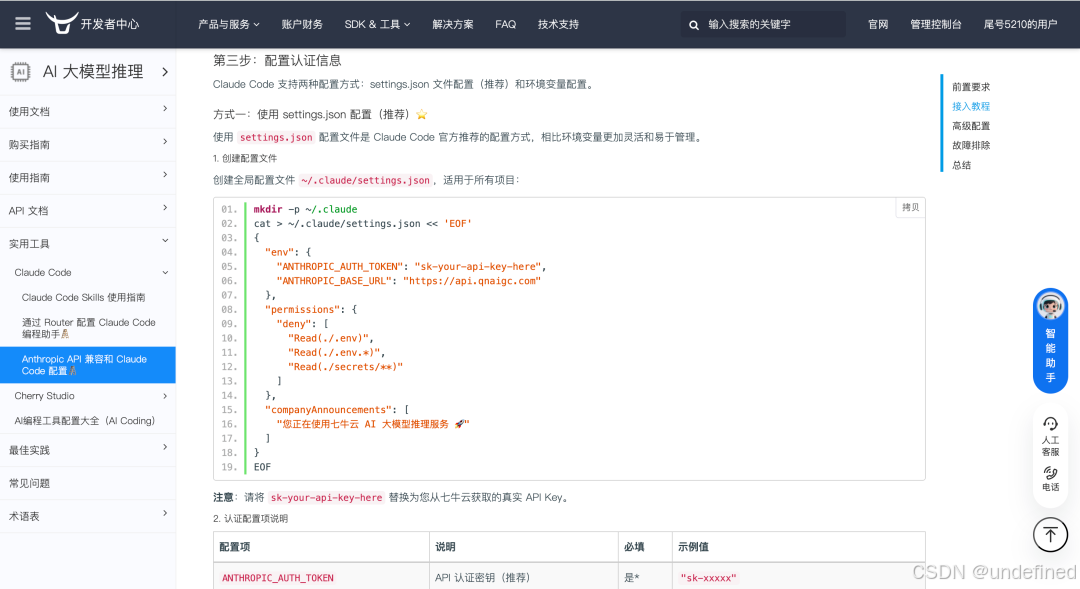Open 管理控制台 link
Image resolution: width=1080 pixels, height=589 pixels.
935,24
